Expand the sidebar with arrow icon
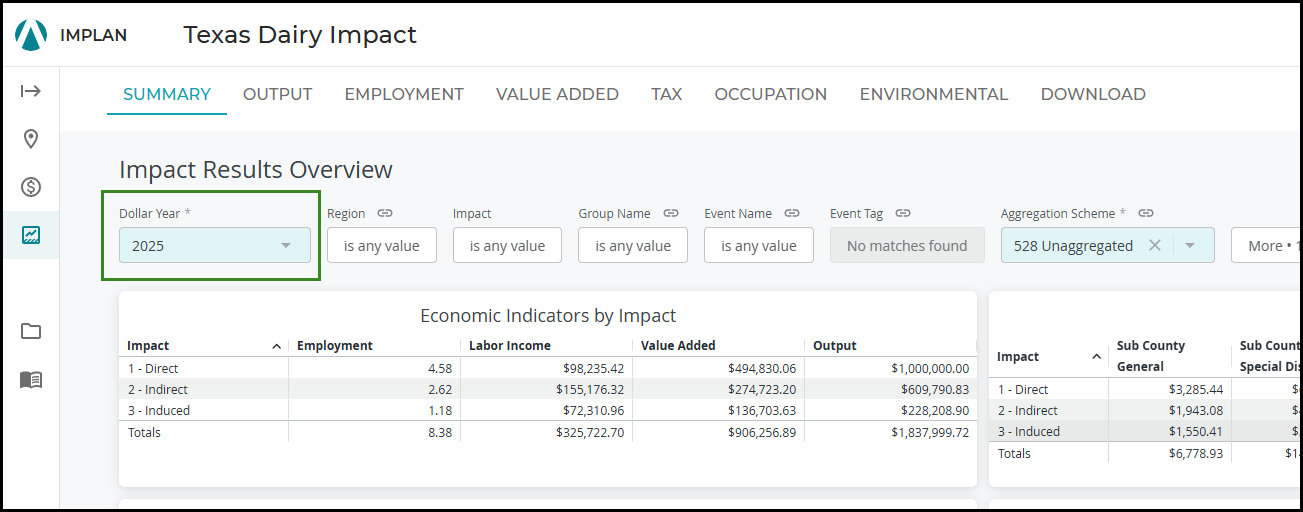This screenshot has height=512, width=1303. (x=31, y=91)
